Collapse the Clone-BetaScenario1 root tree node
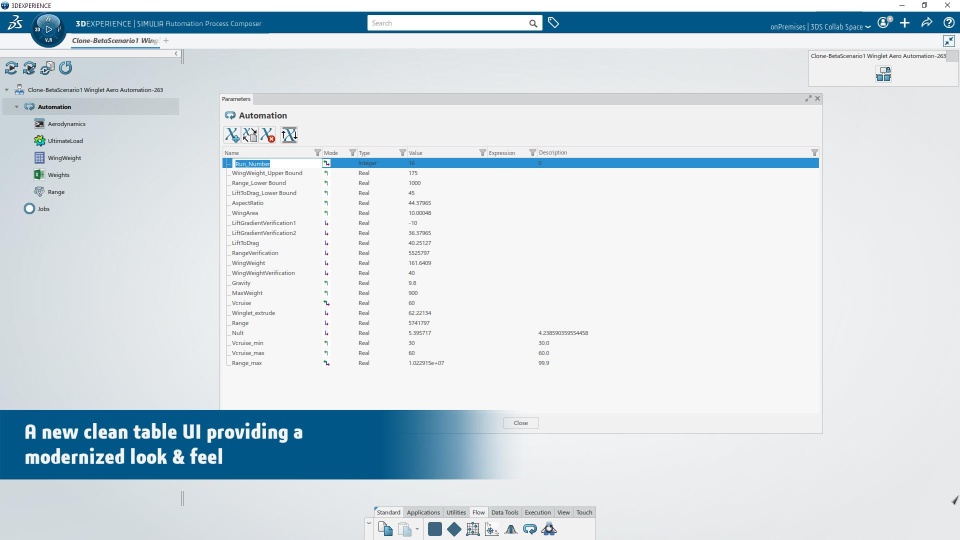This screenshot has width=960, height=540. pos(7,90)
